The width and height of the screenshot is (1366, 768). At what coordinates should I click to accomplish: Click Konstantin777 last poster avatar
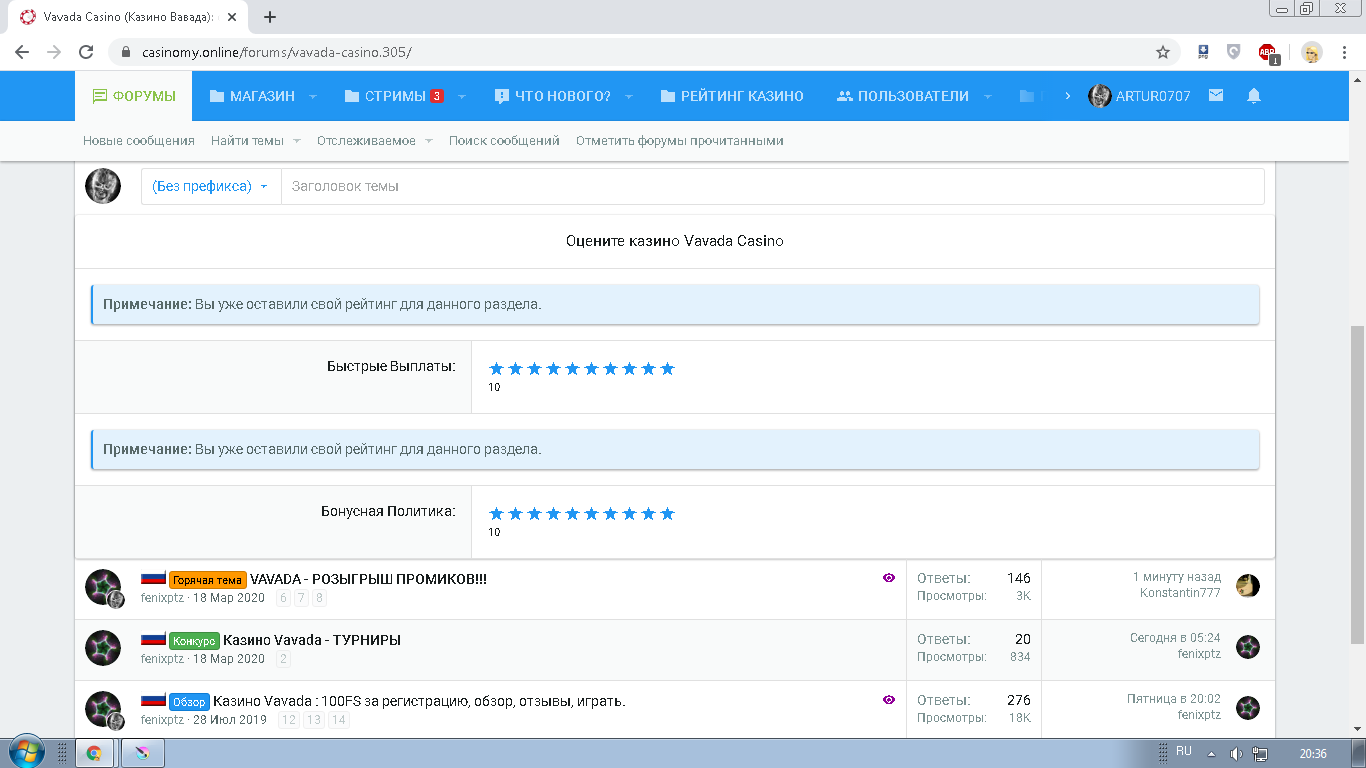click(1247, 586)
